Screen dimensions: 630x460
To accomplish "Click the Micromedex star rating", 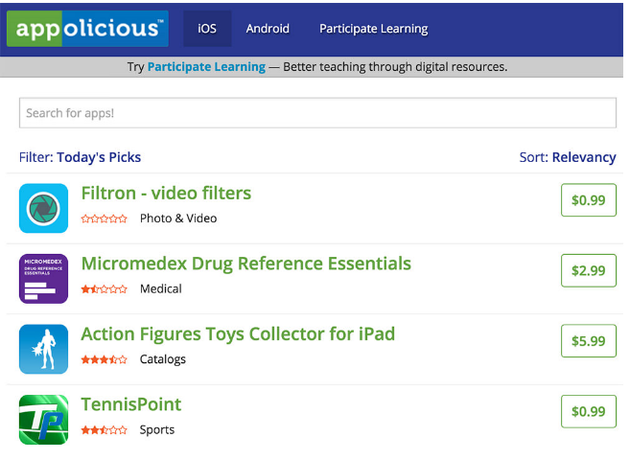I will pos(104,289).
